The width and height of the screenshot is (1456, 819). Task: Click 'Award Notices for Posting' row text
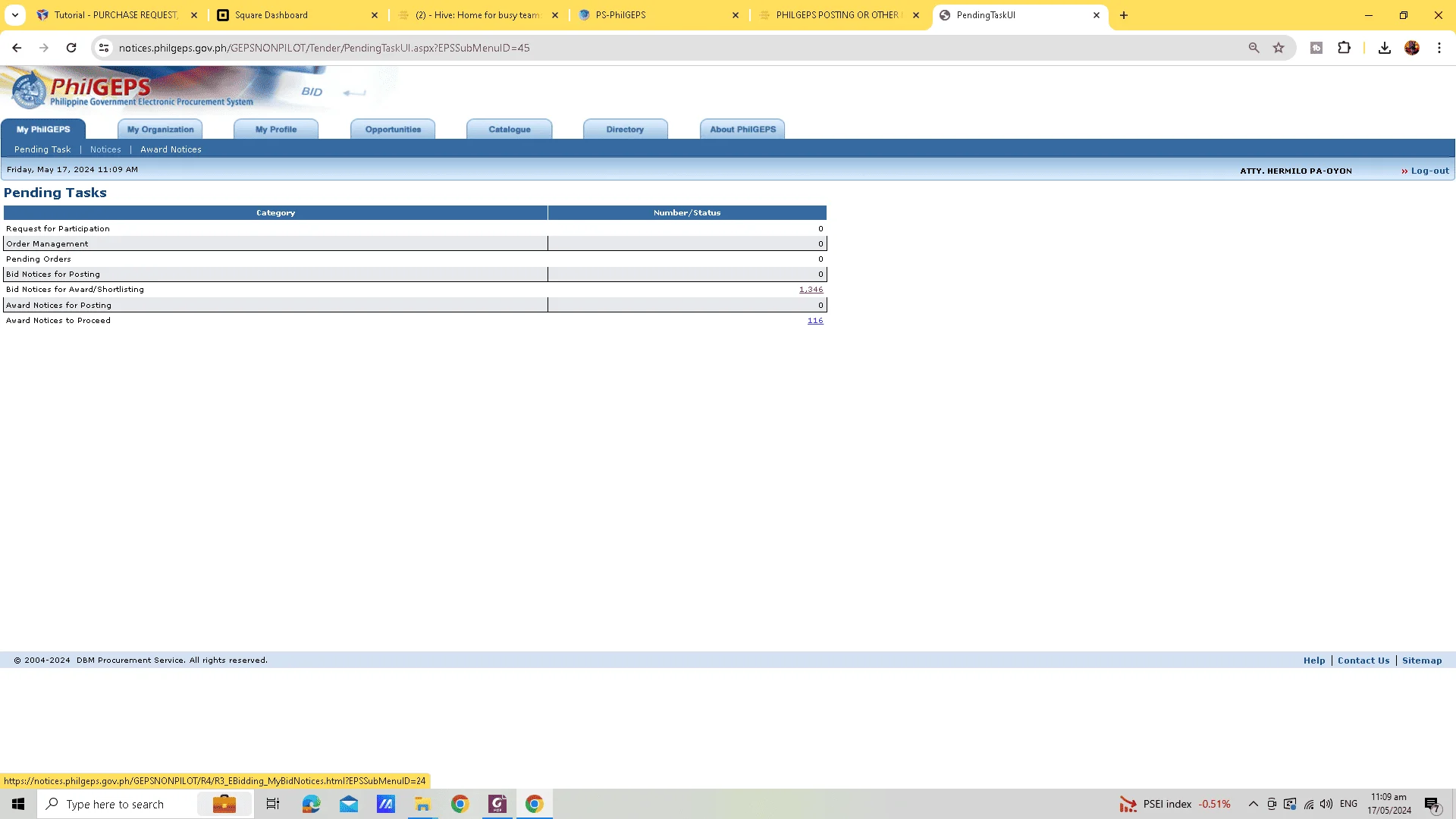58,305
